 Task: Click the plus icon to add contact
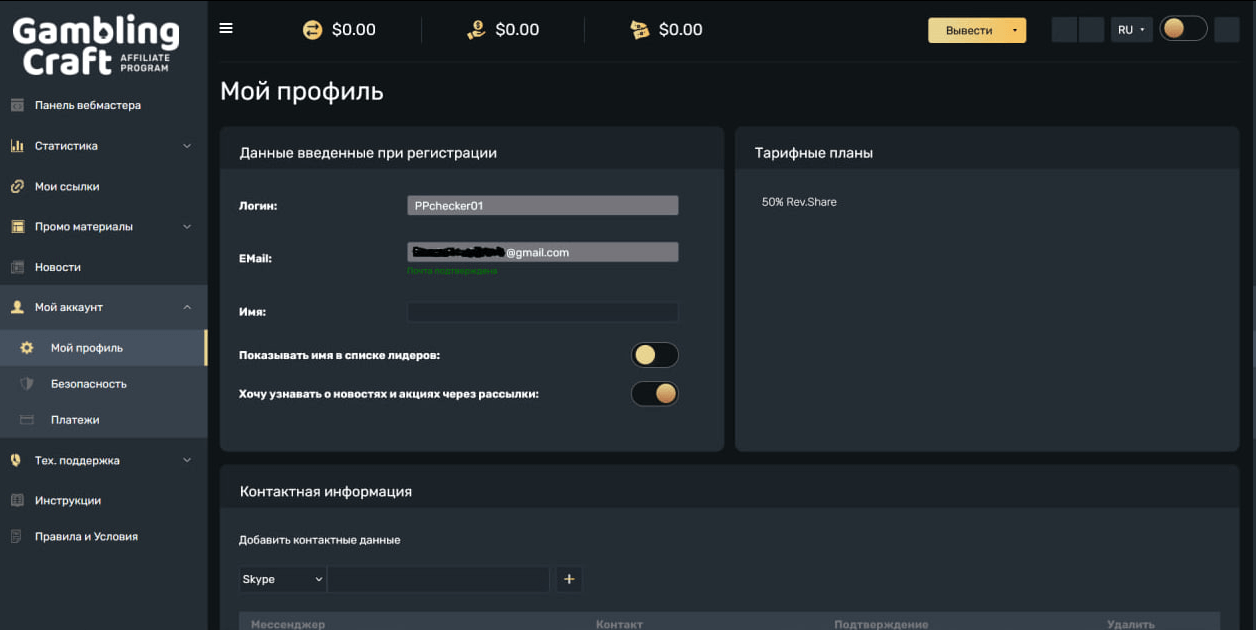click(x=569, y=579)
